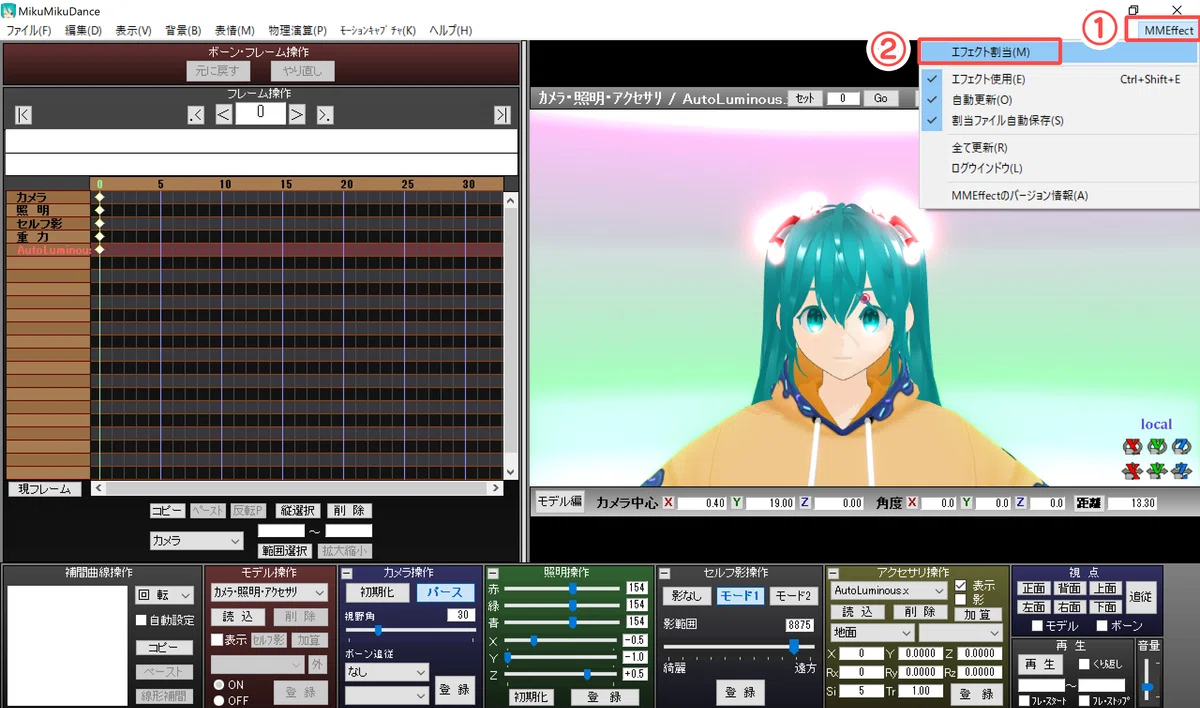This screenshot has width=1200, height=708.
Task: Toggle the ボーン checkbox in 視点 panel
Action: click(1103, 626)
